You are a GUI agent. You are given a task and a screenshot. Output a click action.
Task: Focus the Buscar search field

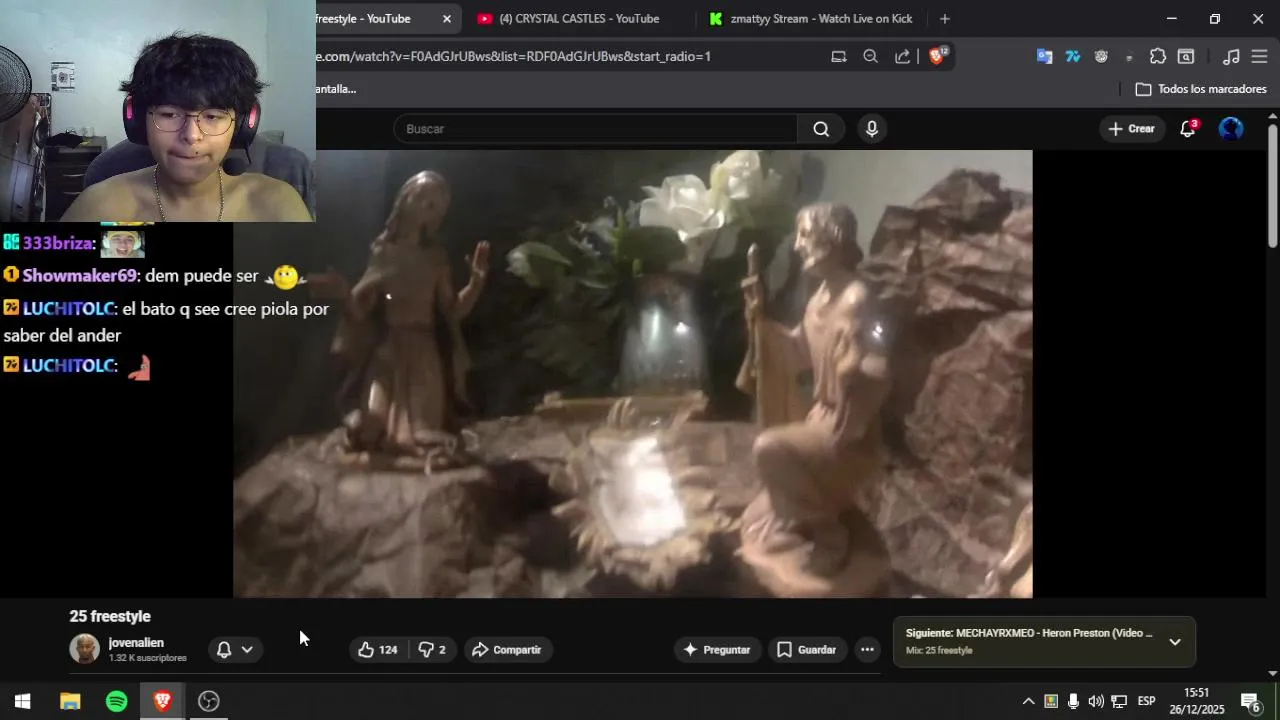tap(595, 129)
